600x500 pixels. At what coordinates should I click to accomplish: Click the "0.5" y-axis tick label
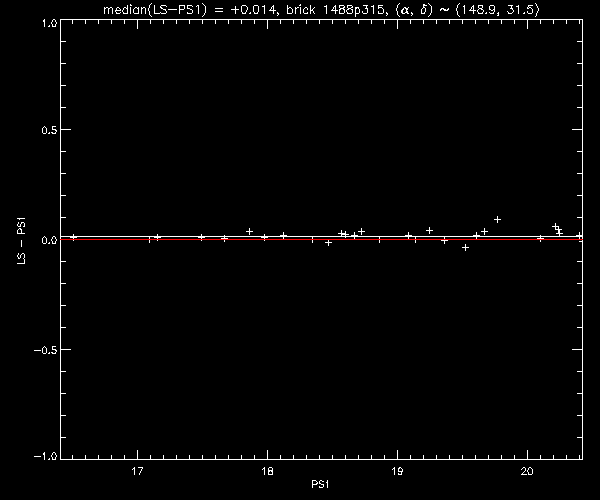(49, 130)
